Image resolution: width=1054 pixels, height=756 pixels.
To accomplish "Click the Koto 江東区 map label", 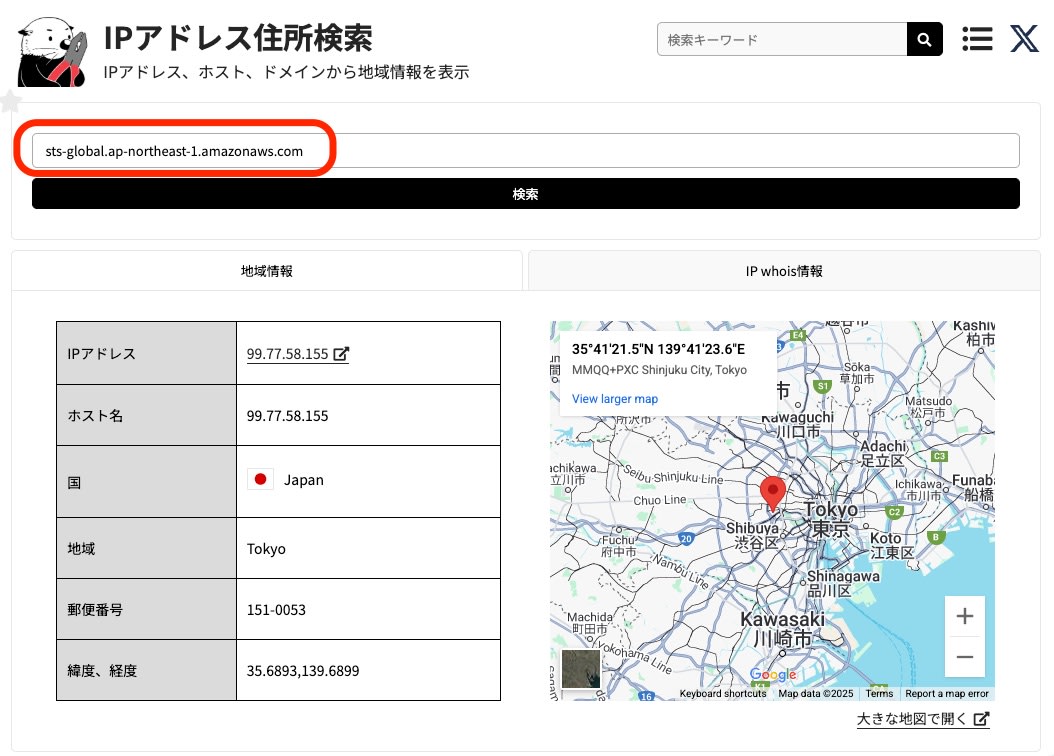I will [891, 545].
